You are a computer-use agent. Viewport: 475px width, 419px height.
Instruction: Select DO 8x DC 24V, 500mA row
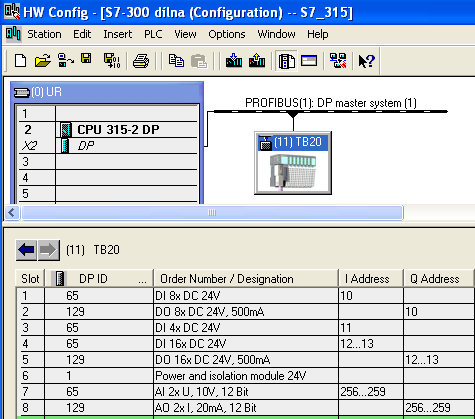(246, 312)
